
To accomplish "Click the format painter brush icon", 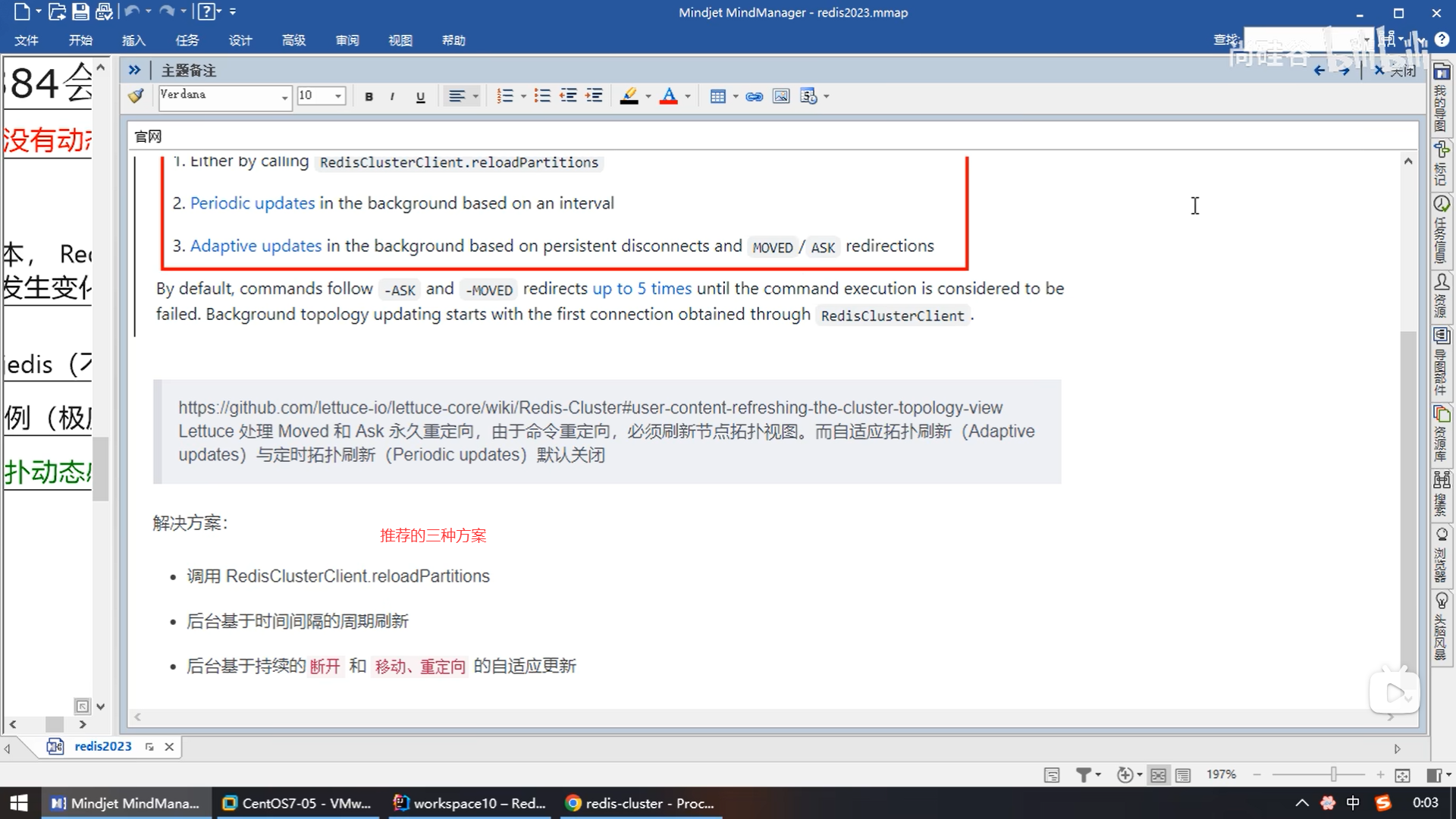I will click(136, 96).
